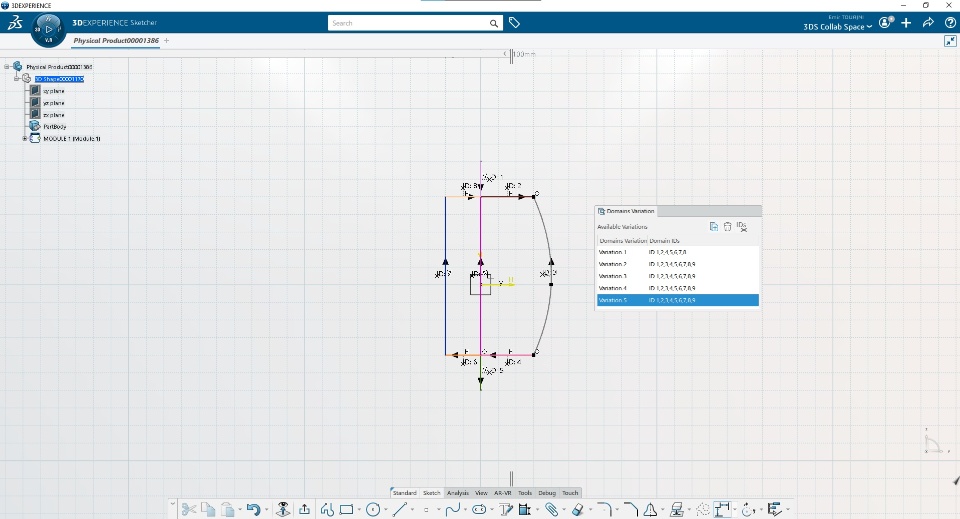This screenshot has width=960, height=519.
Task: Select Variation 3 row in the list
Action: 678,276
